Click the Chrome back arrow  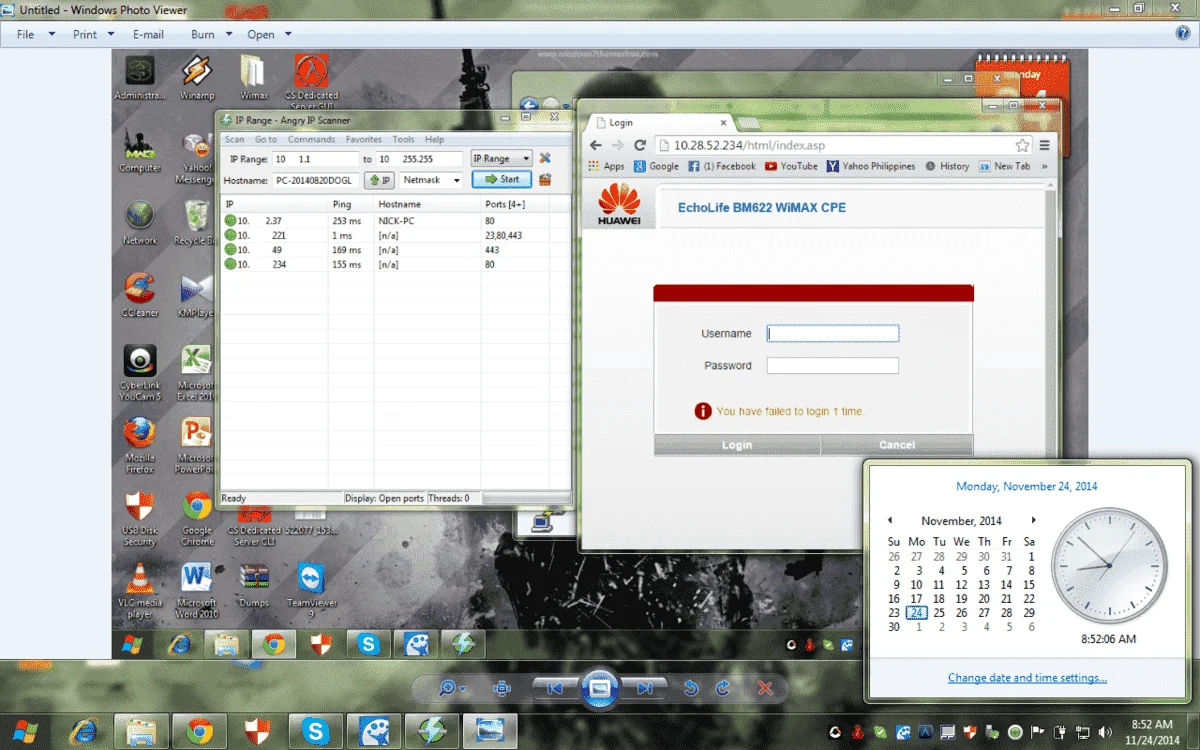pos(597,145)
